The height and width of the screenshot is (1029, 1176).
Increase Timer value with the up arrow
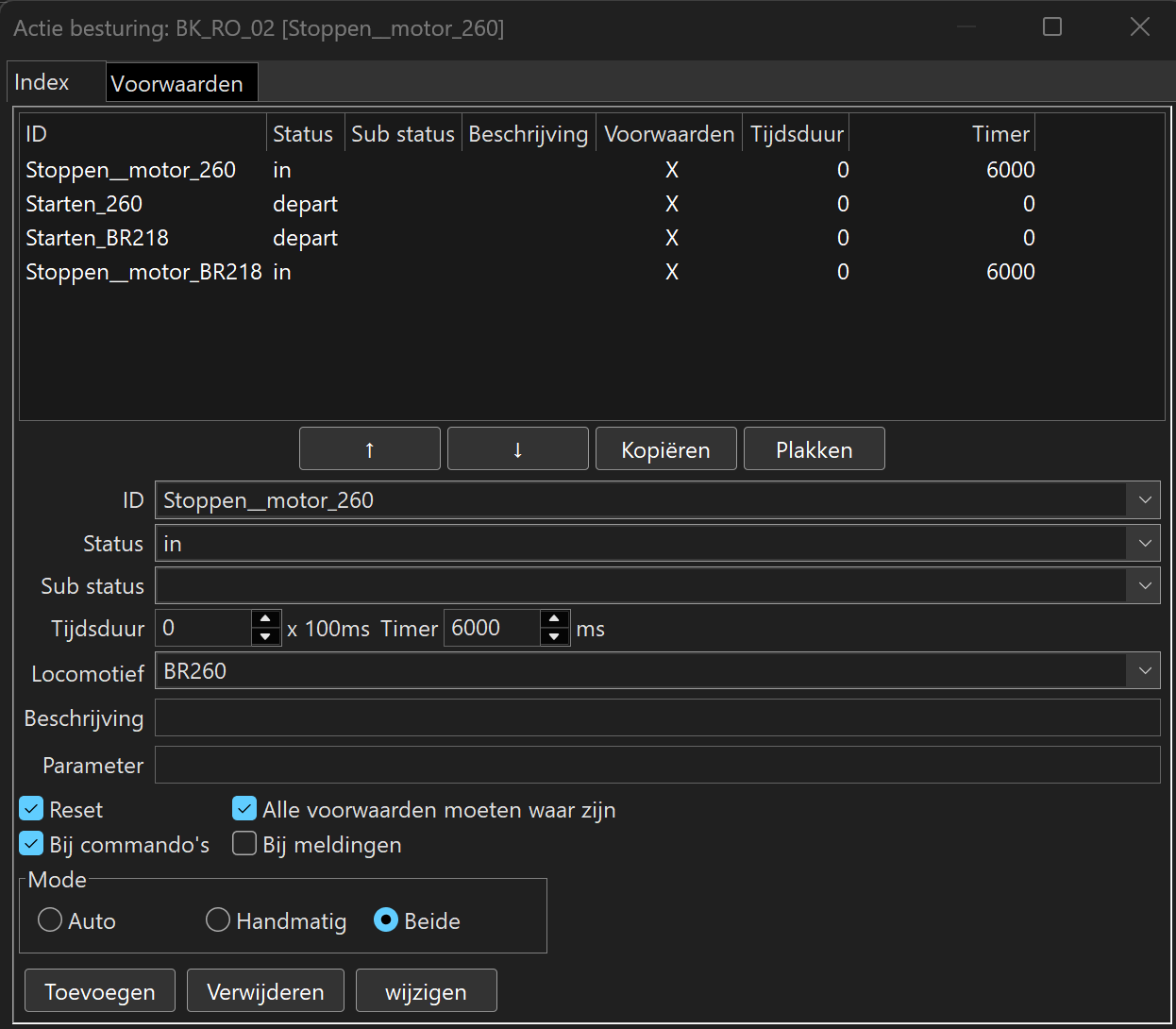click(x=555, y=619)
